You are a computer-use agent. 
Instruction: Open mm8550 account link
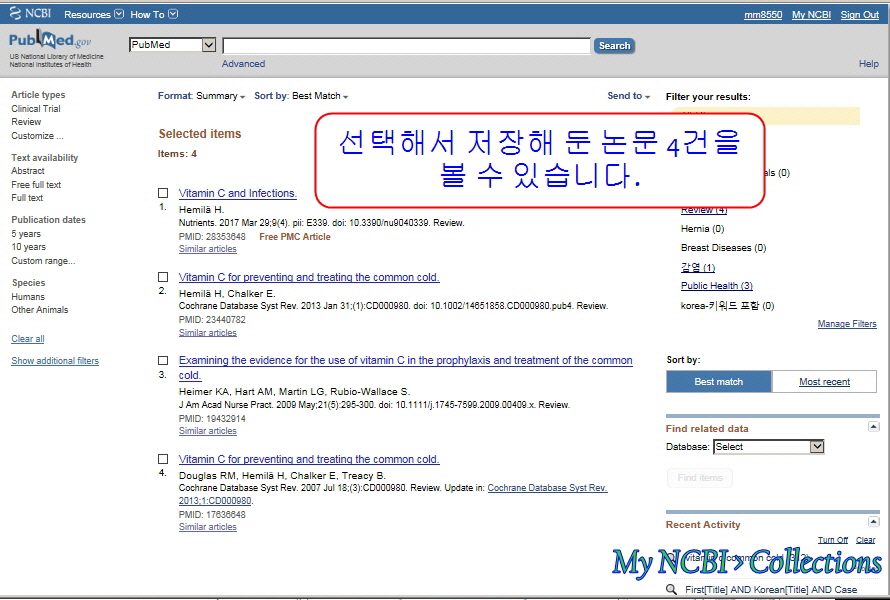click(763, 15)
